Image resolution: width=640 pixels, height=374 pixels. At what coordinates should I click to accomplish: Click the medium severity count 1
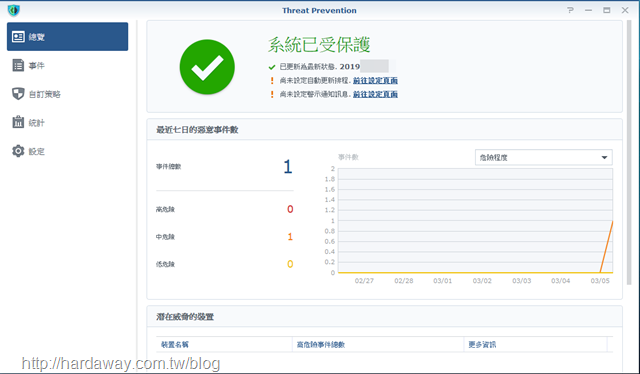[x=290, y=236]
